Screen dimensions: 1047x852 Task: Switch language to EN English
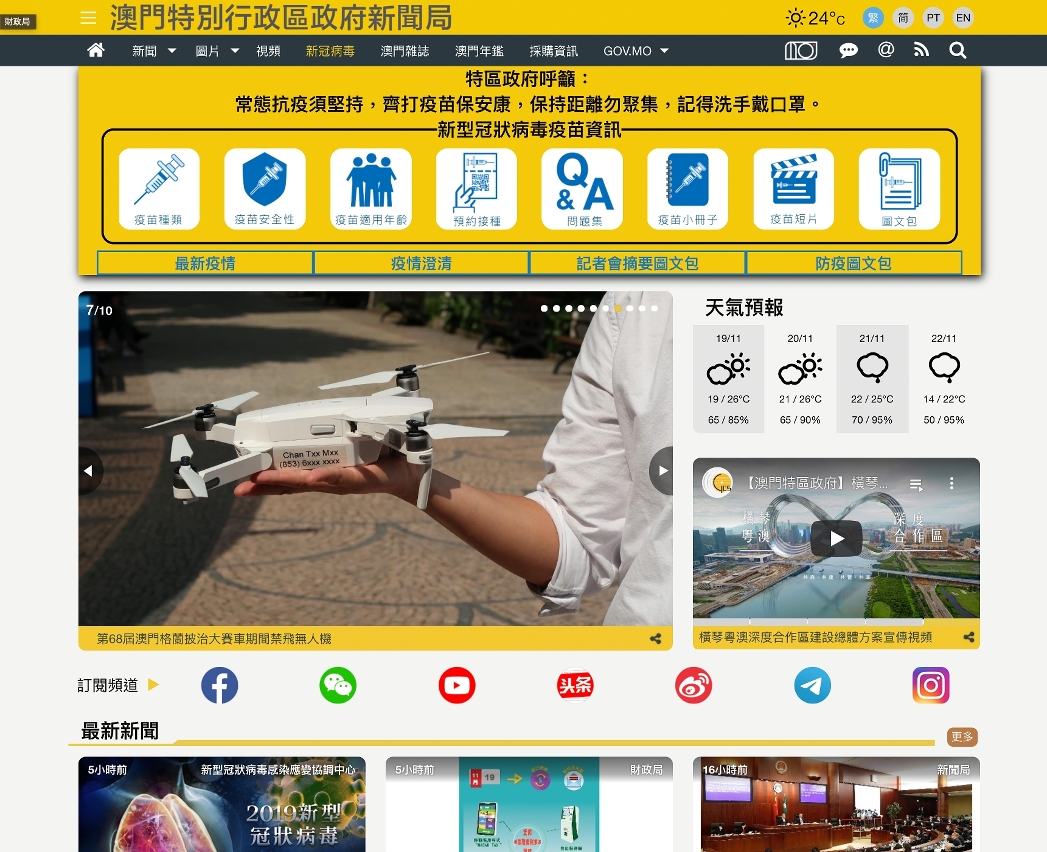click(963, 18)
